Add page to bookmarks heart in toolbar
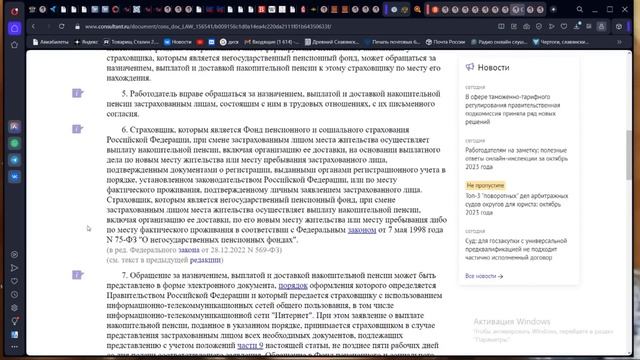This screenshot has width=640, height=360. pos(564,27)
